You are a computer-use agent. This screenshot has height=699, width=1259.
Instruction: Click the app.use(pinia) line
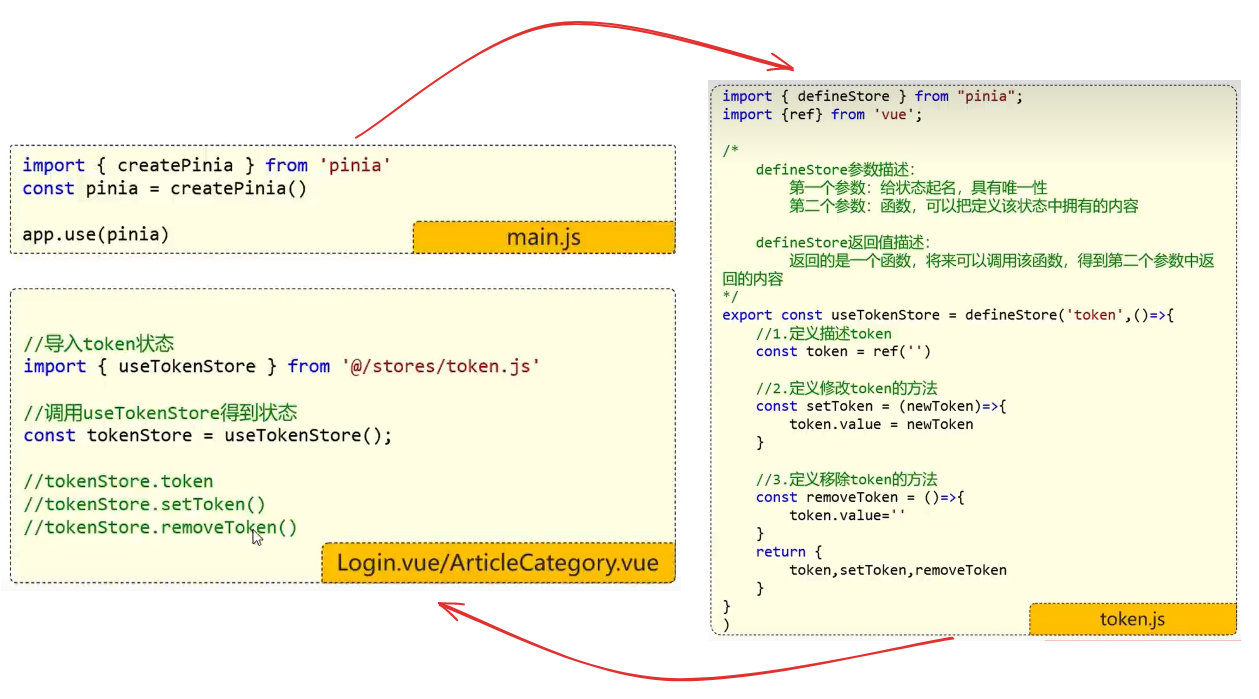(x=96, y=235)
